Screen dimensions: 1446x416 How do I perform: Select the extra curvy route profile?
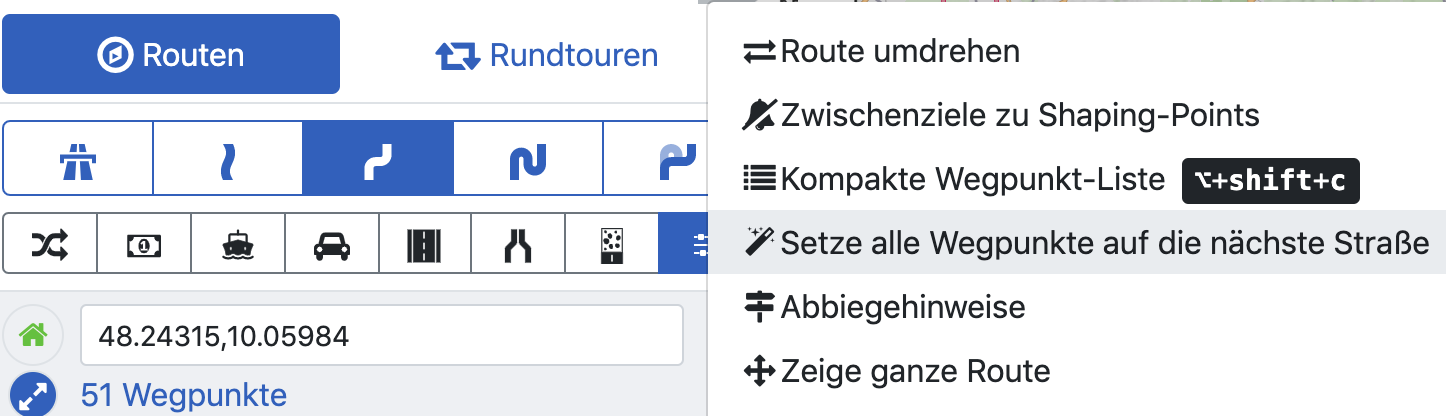(x=528, y=159)
